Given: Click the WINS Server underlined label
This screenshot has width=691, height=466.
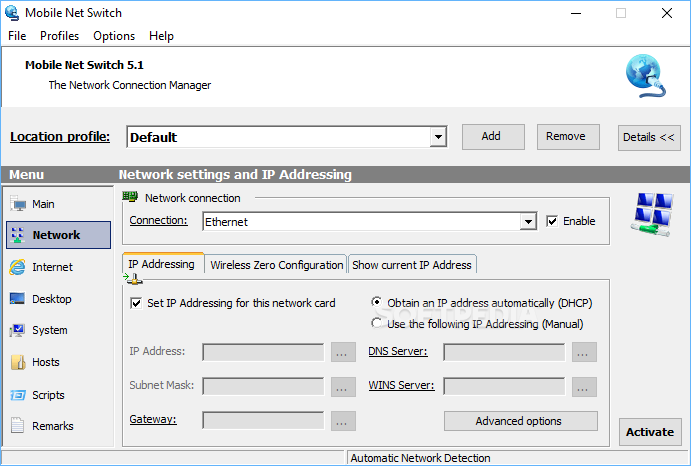Looking at the screenshot, I should (401, 385).
